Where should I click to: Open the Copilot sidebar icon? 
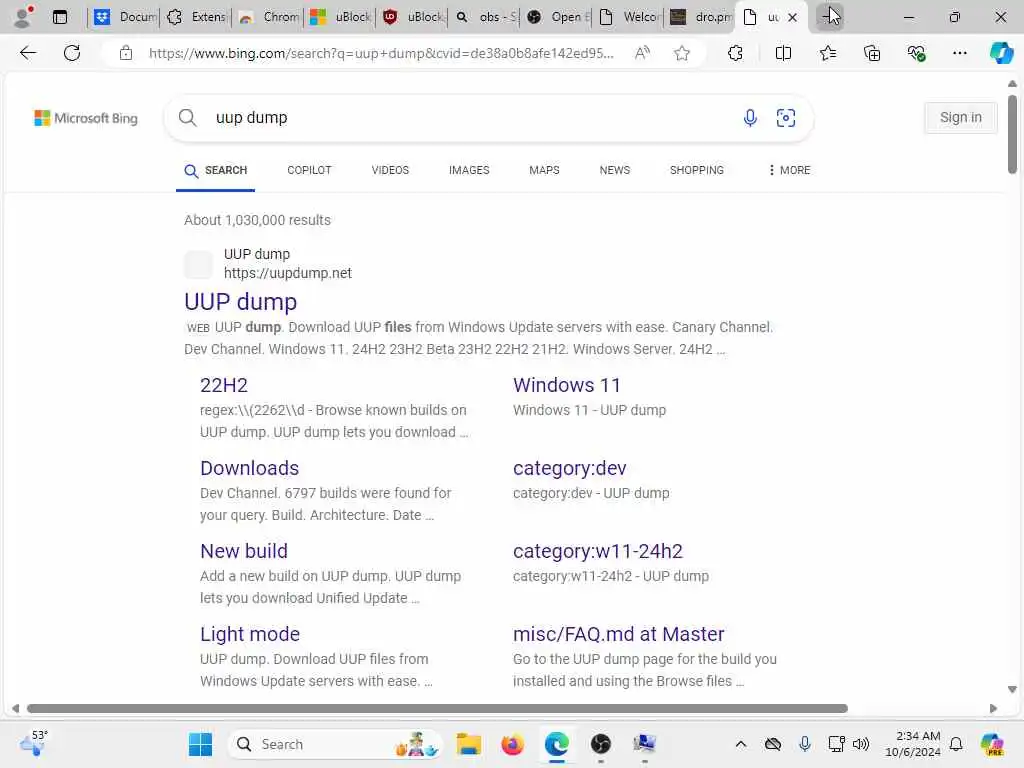[x=1001, y=53]
